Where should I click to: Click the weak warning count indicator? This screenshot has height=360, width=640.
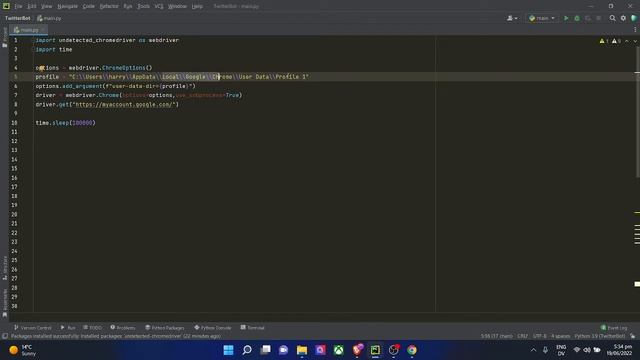point(616,41)
